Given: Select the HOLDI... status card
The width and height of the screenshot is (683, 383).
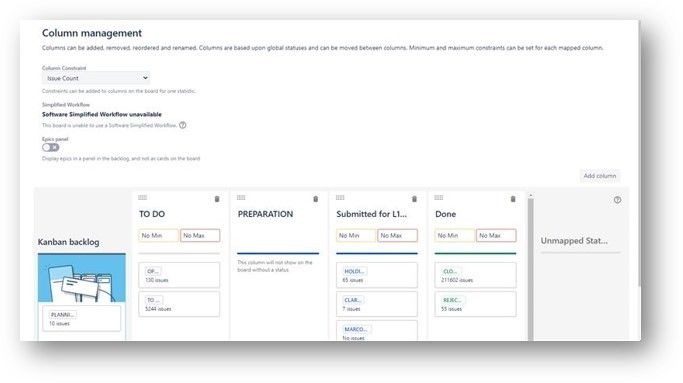Looking at the screenshot, I should tap(377, 275).
